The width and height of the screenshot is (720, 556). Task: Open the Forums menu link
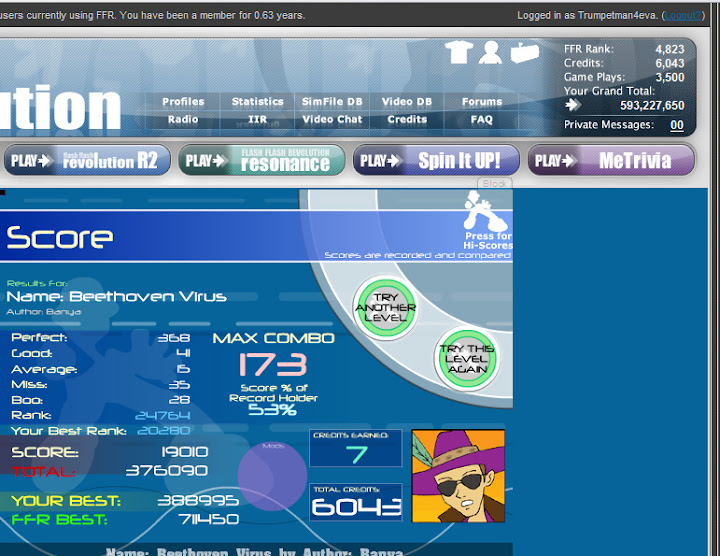click(482, 102)
